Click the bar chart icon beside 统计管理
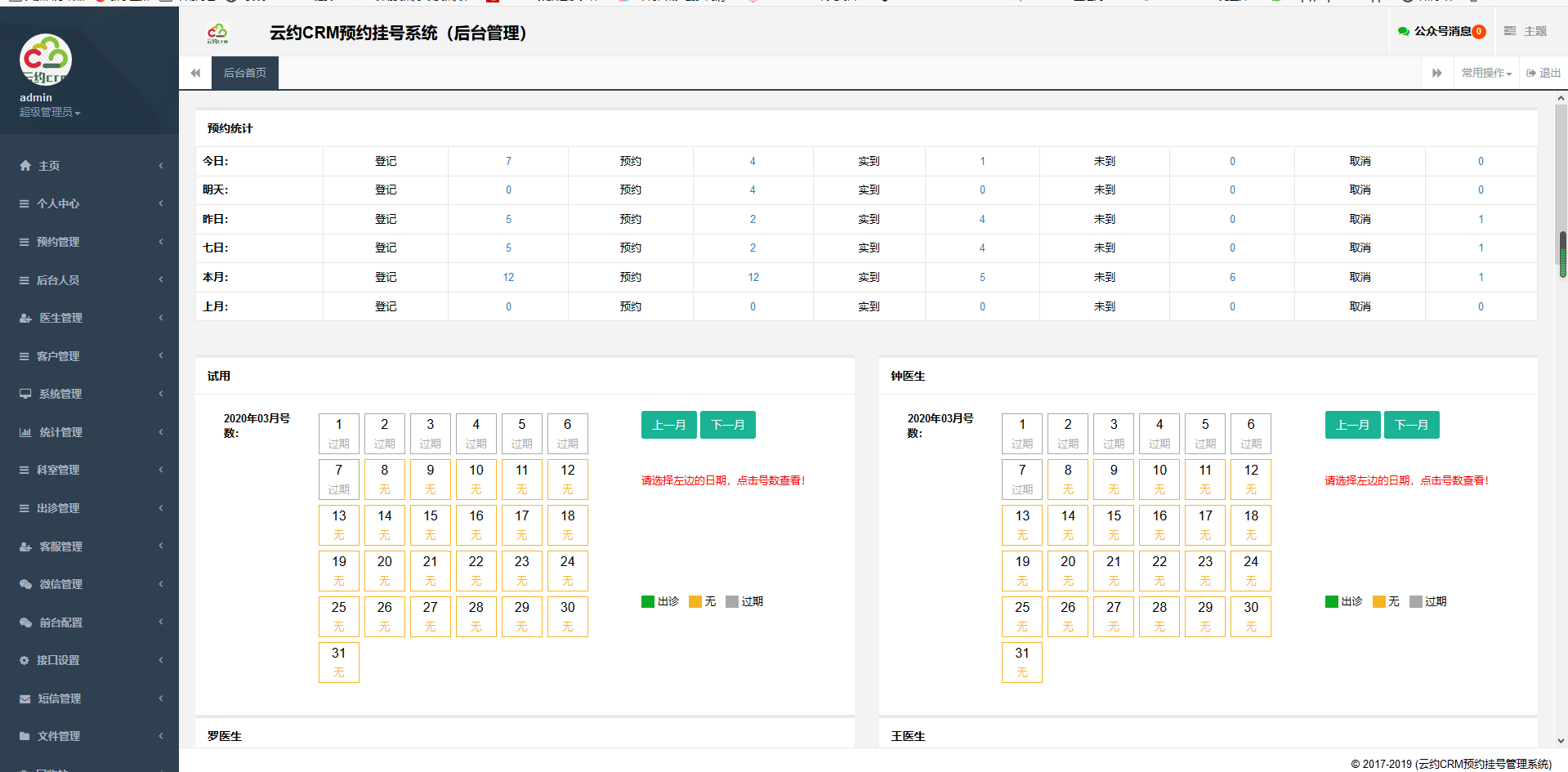The width and height of the screenshot is (1568, 772). click(25, 432)
